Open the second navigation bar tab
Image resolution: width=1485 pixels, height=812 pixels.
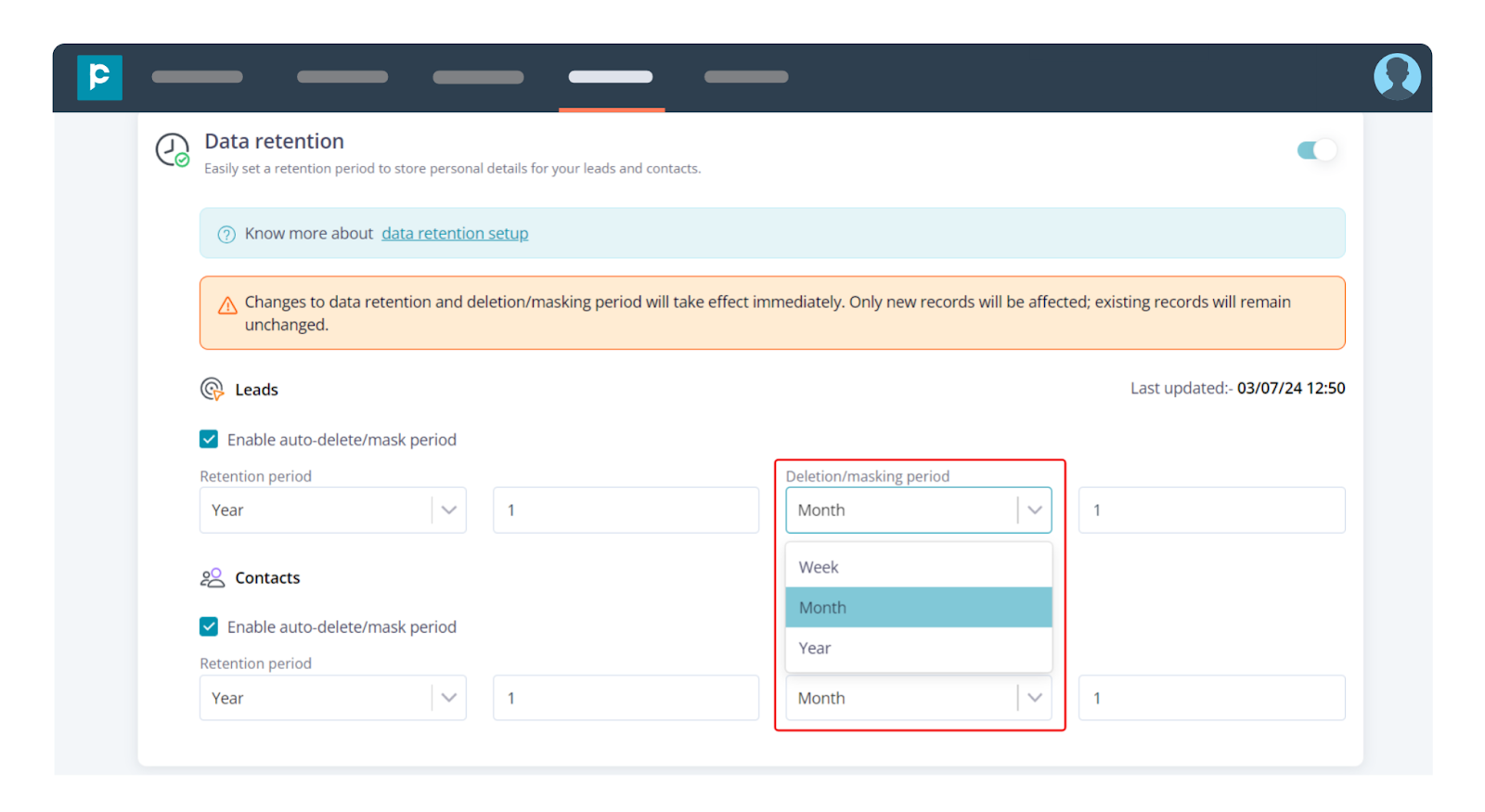click(342, 77)
